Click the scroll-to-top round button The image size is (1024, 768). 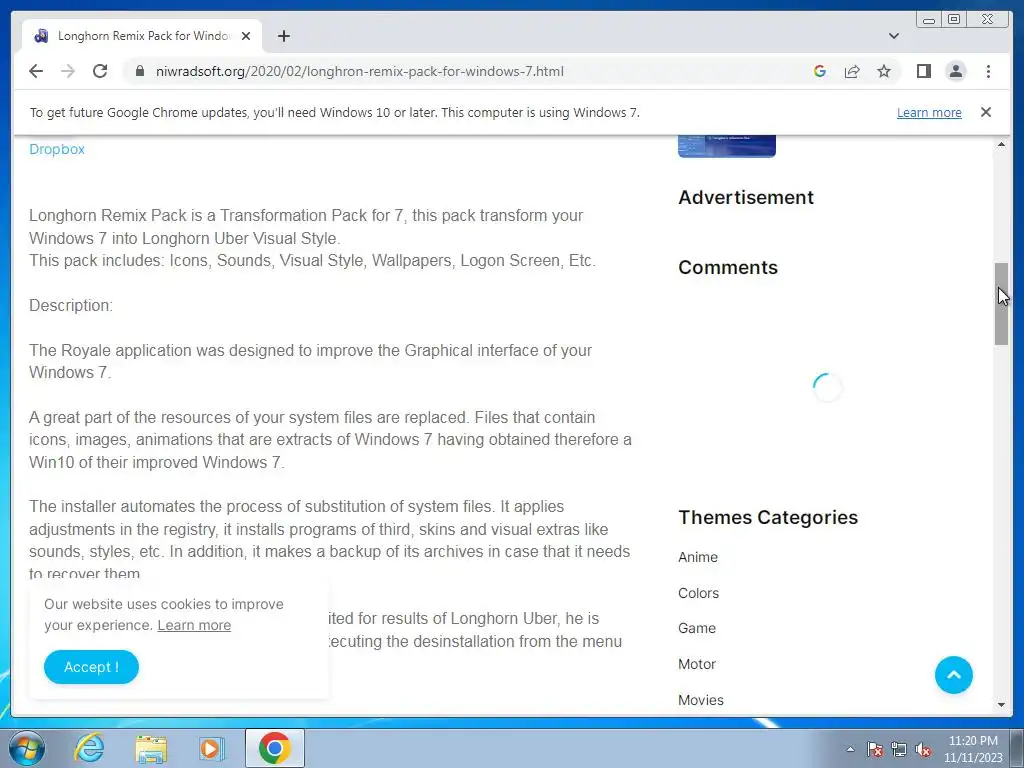(x=953, y=675)
